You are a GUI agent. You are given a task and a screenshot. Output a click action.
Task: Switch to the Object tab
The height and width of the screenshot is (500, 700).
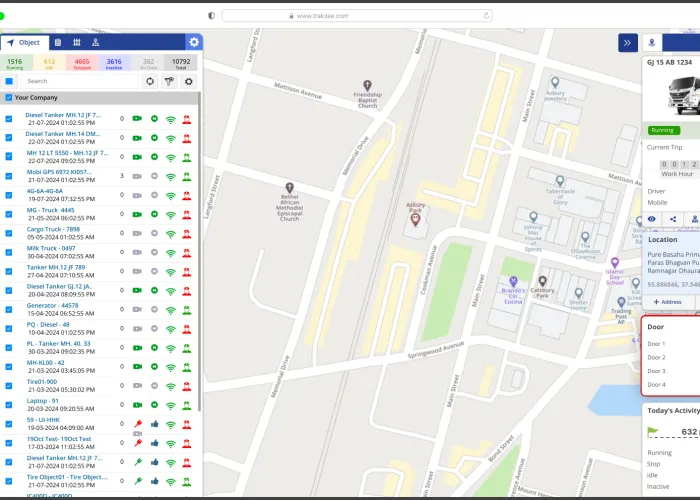[x=24, y=42]
